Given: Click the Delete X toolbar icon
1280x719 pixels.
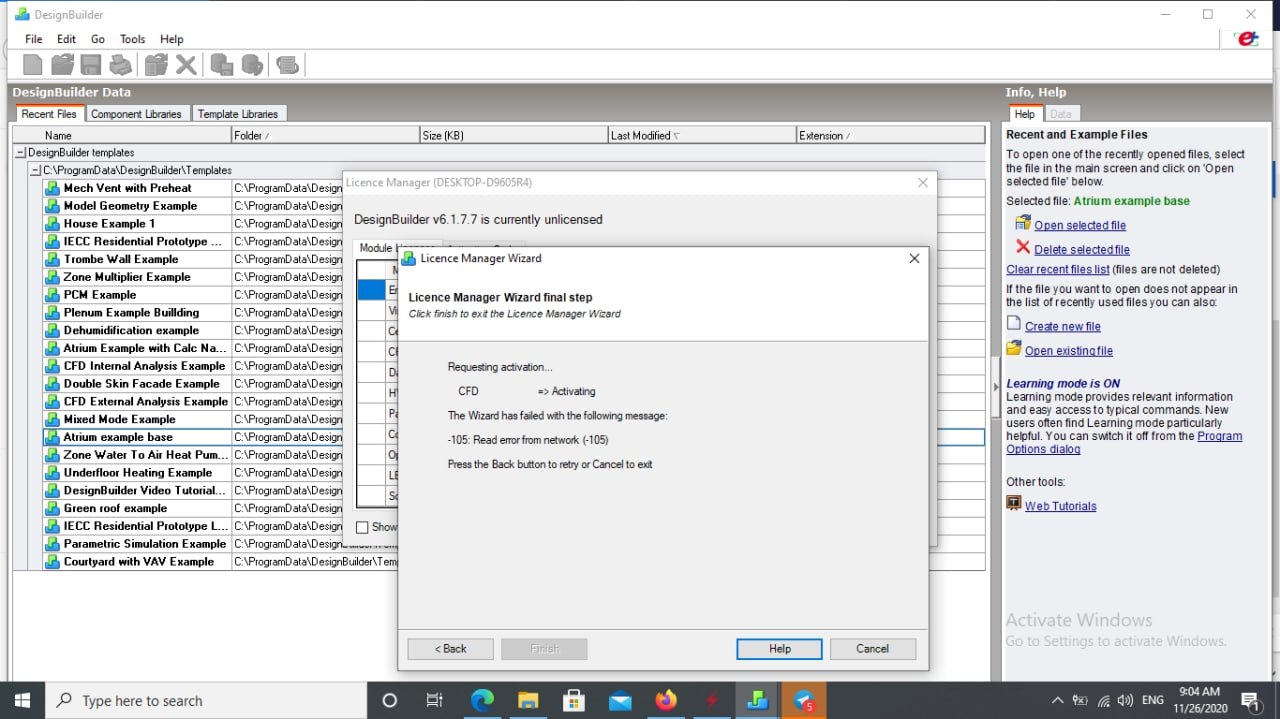Looking at the screenshot, I should pos(186,65).
